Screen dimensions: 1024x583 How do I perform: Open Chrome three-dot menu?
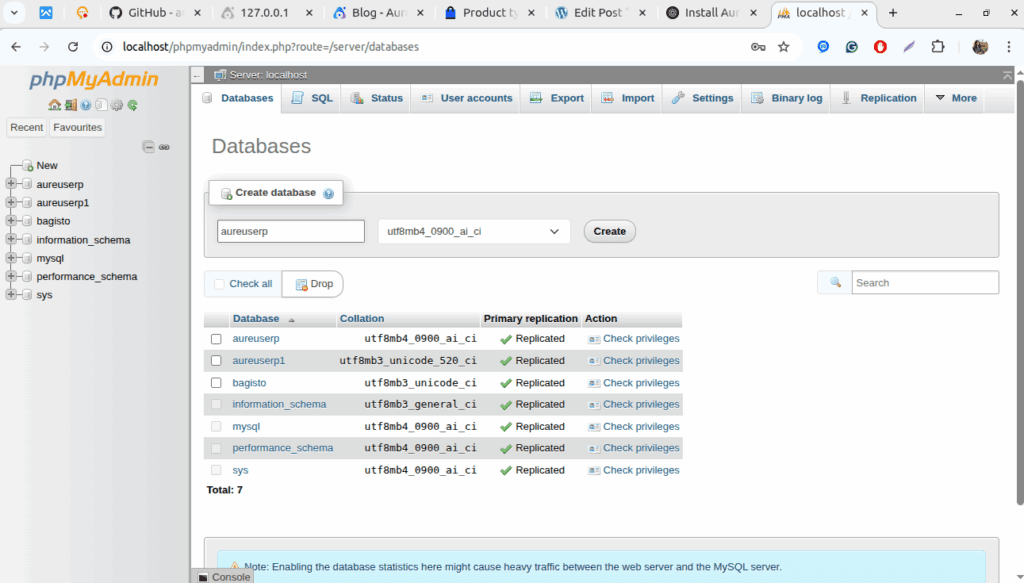[1008, 47]
